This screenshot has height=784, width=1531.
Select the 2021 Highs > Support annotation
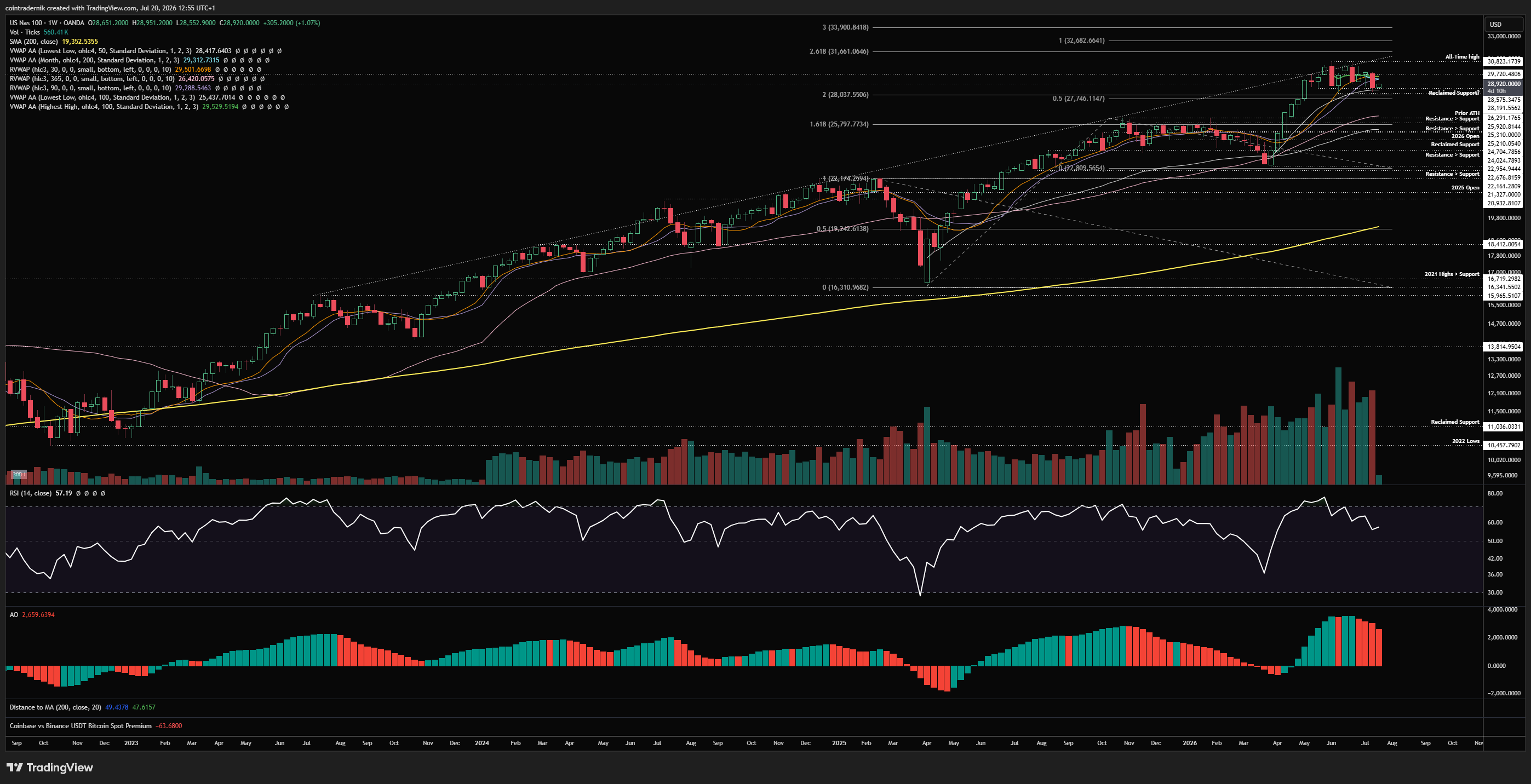point(1452,274)
